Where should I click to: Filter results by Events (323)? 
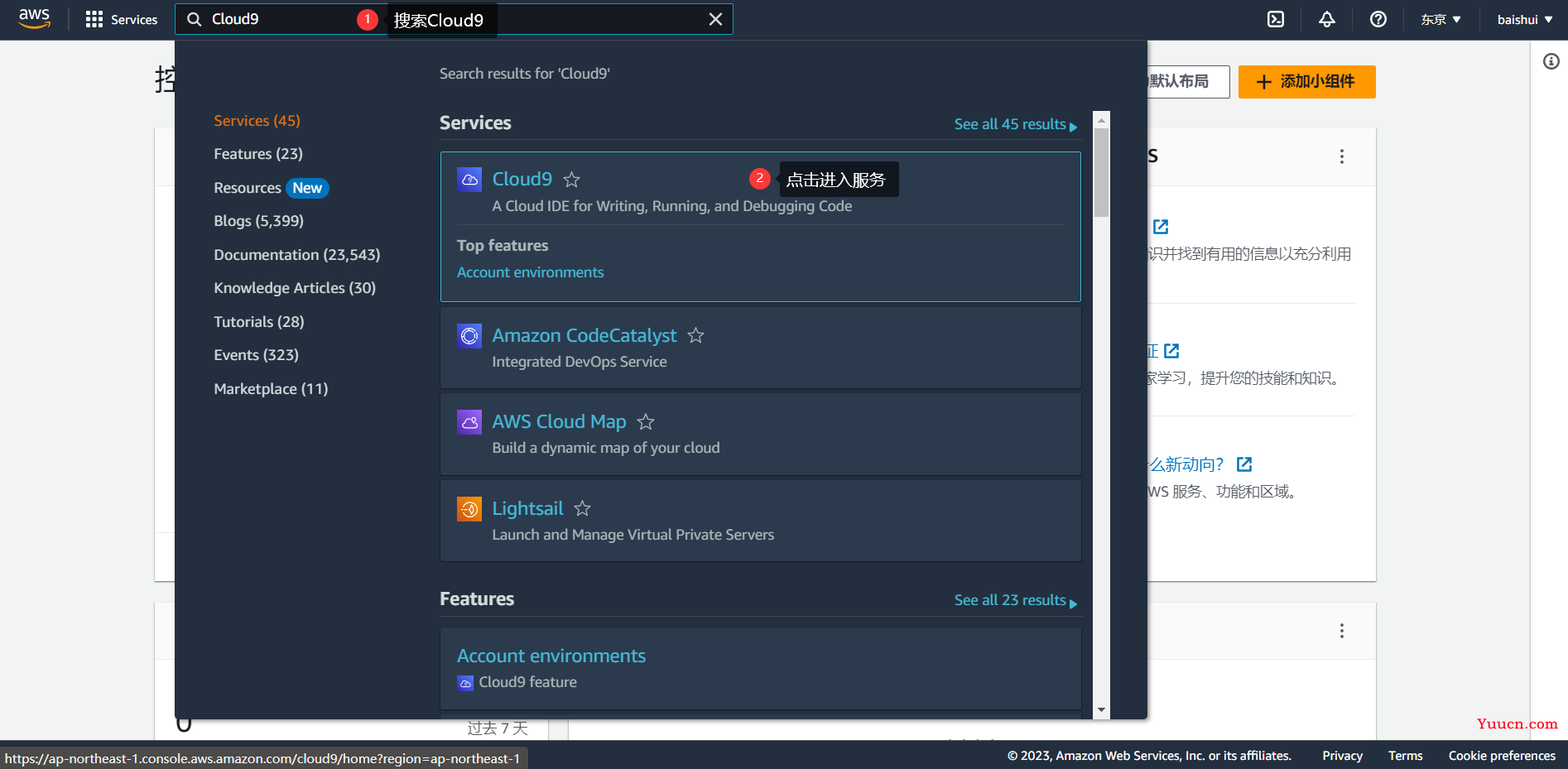pos(256,355)
